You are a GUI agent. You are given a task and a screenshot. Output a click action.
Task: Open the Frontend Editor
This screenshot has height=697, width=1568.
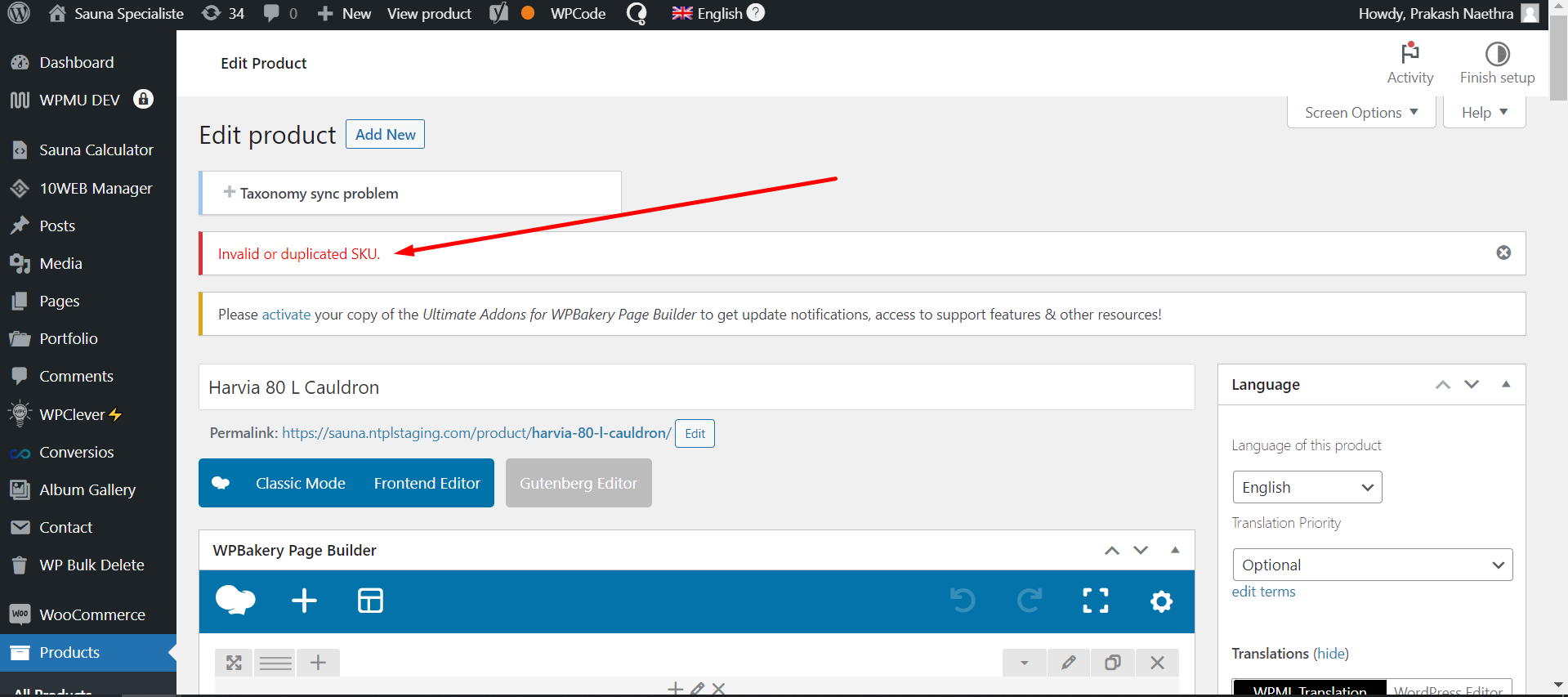click(x=427, y=483)
